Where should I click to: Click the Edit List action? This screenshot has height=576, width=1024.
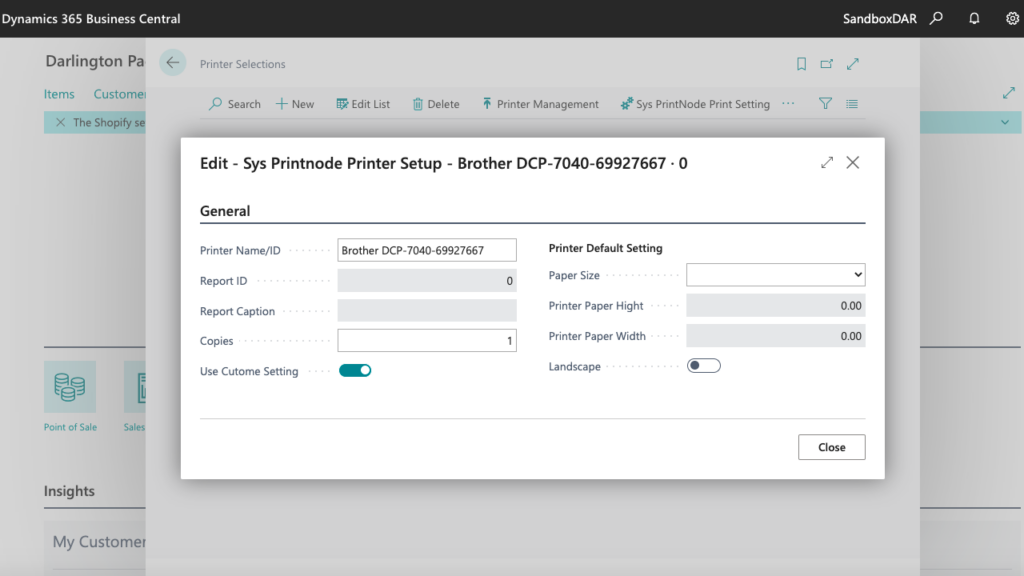click(363, 104)
